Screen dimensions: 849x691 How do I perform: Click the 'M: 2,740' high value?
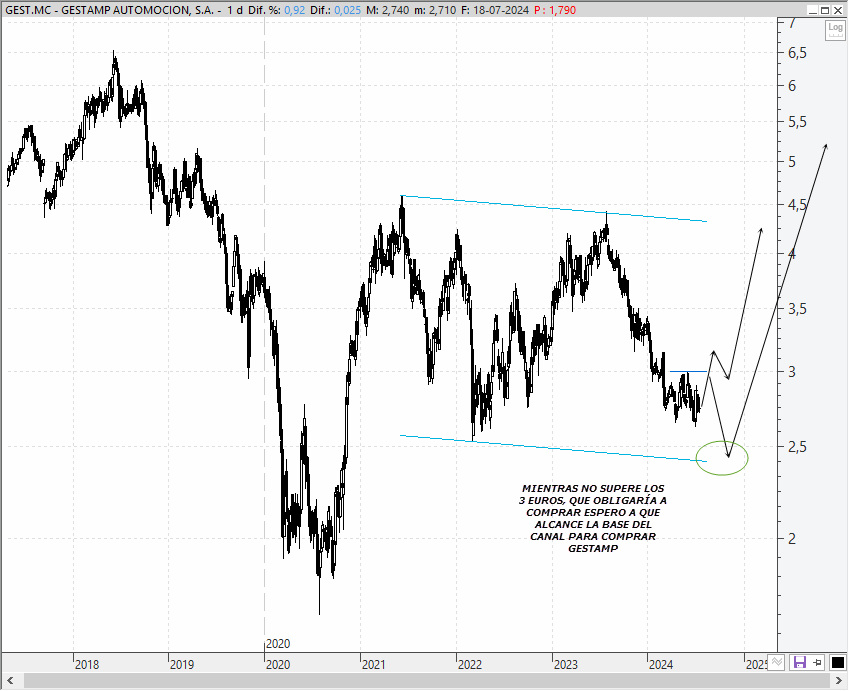(388, 10)
